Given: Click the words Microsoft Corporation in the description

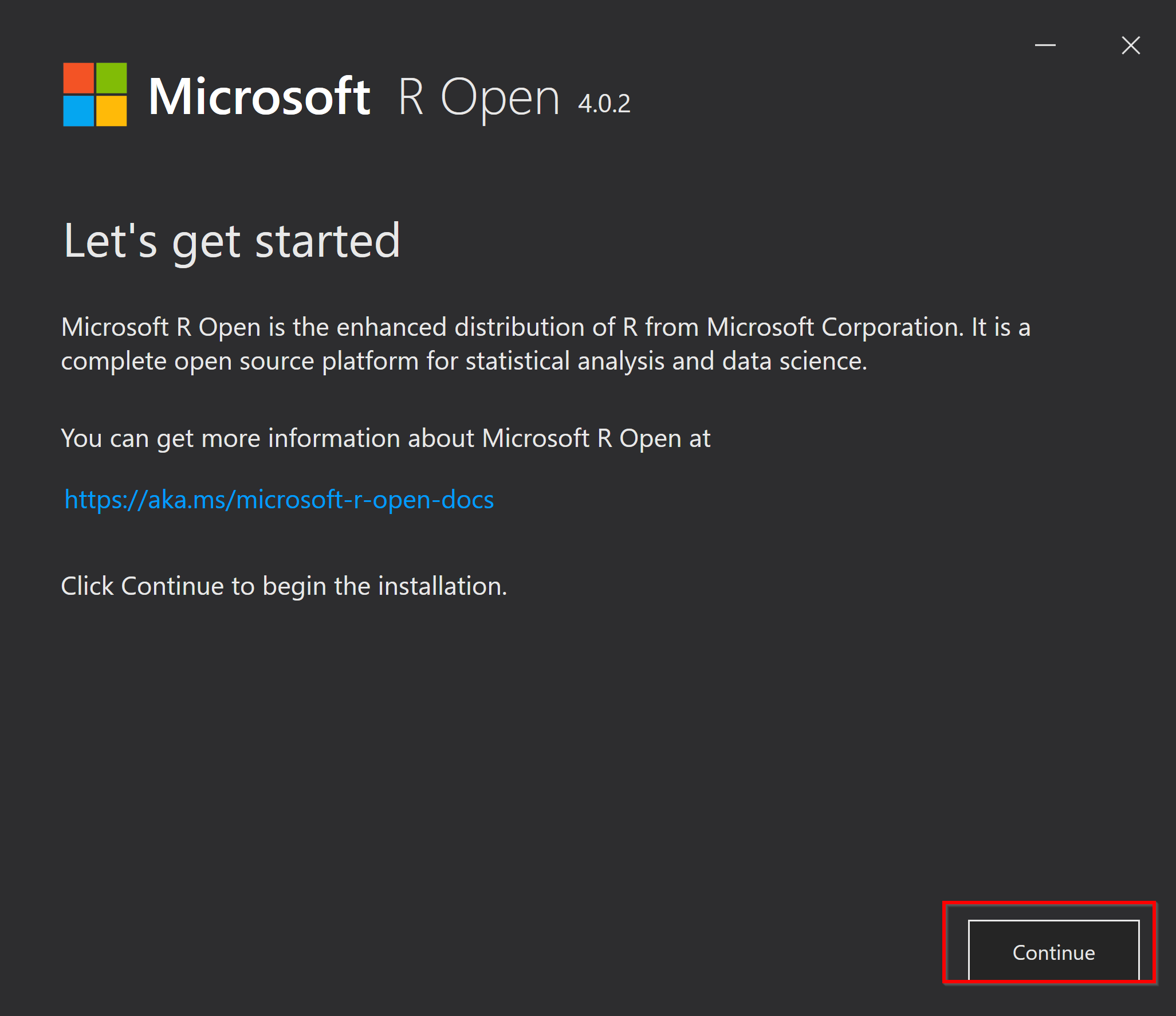Looking at the screenshot, I should 834,327.
